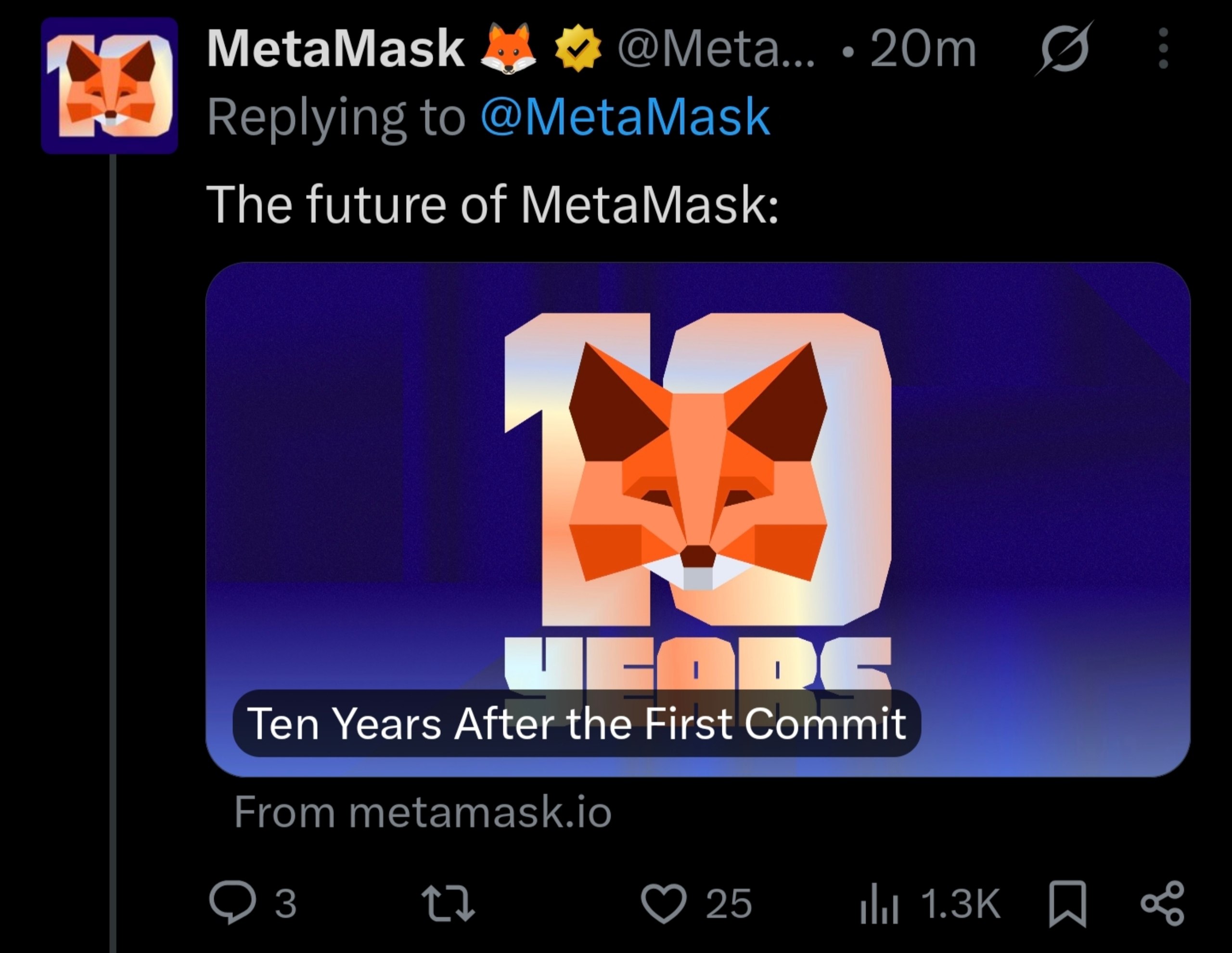Tap the MetaMask display name
This screenshot has width=1232, height=953.
click(x=335, y=49)
